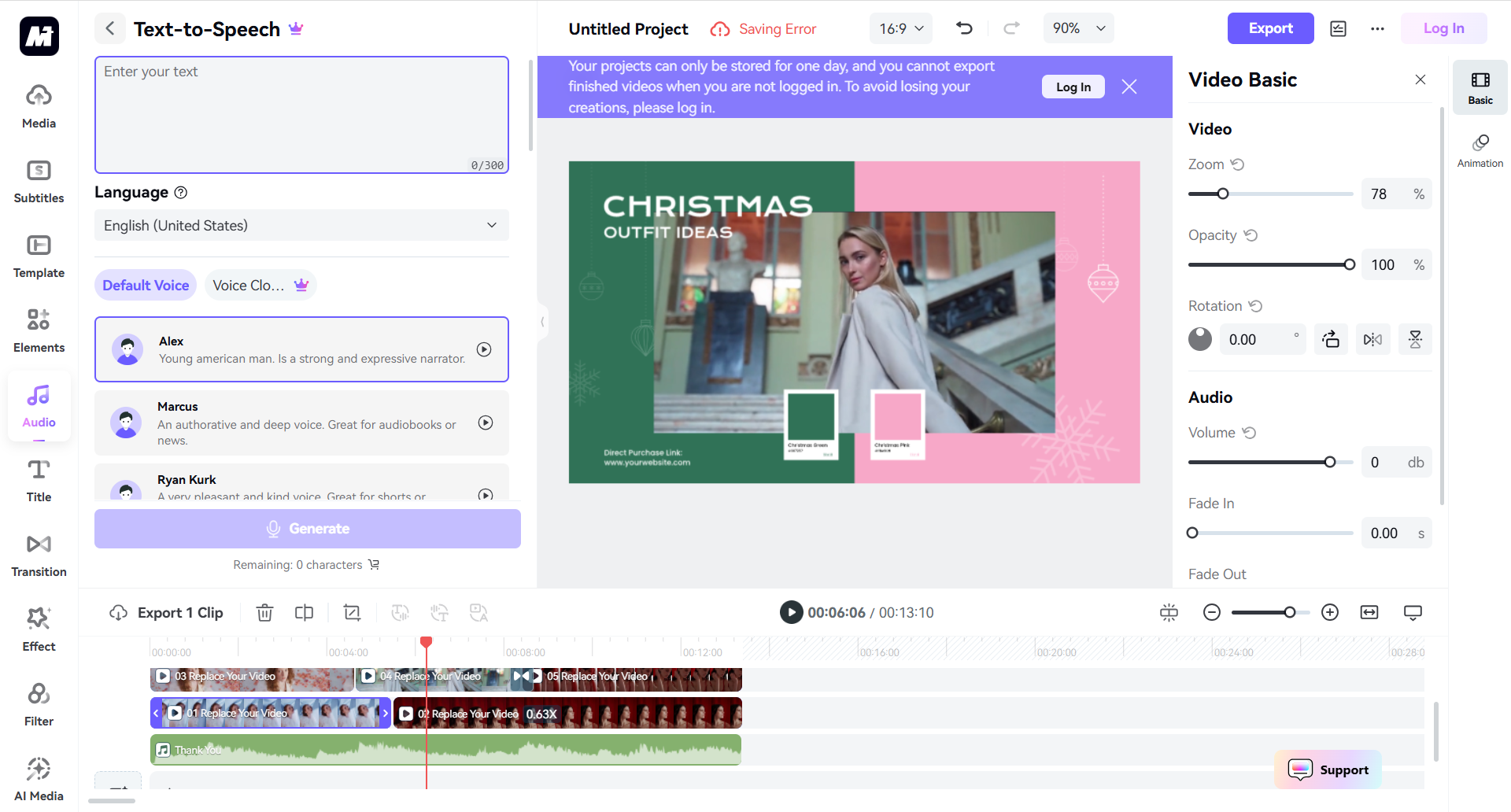Open the Transition panel
Image resolution: width=1511 pixels, height=812 pixels.
pyautogui.click(x=39, y=553)
